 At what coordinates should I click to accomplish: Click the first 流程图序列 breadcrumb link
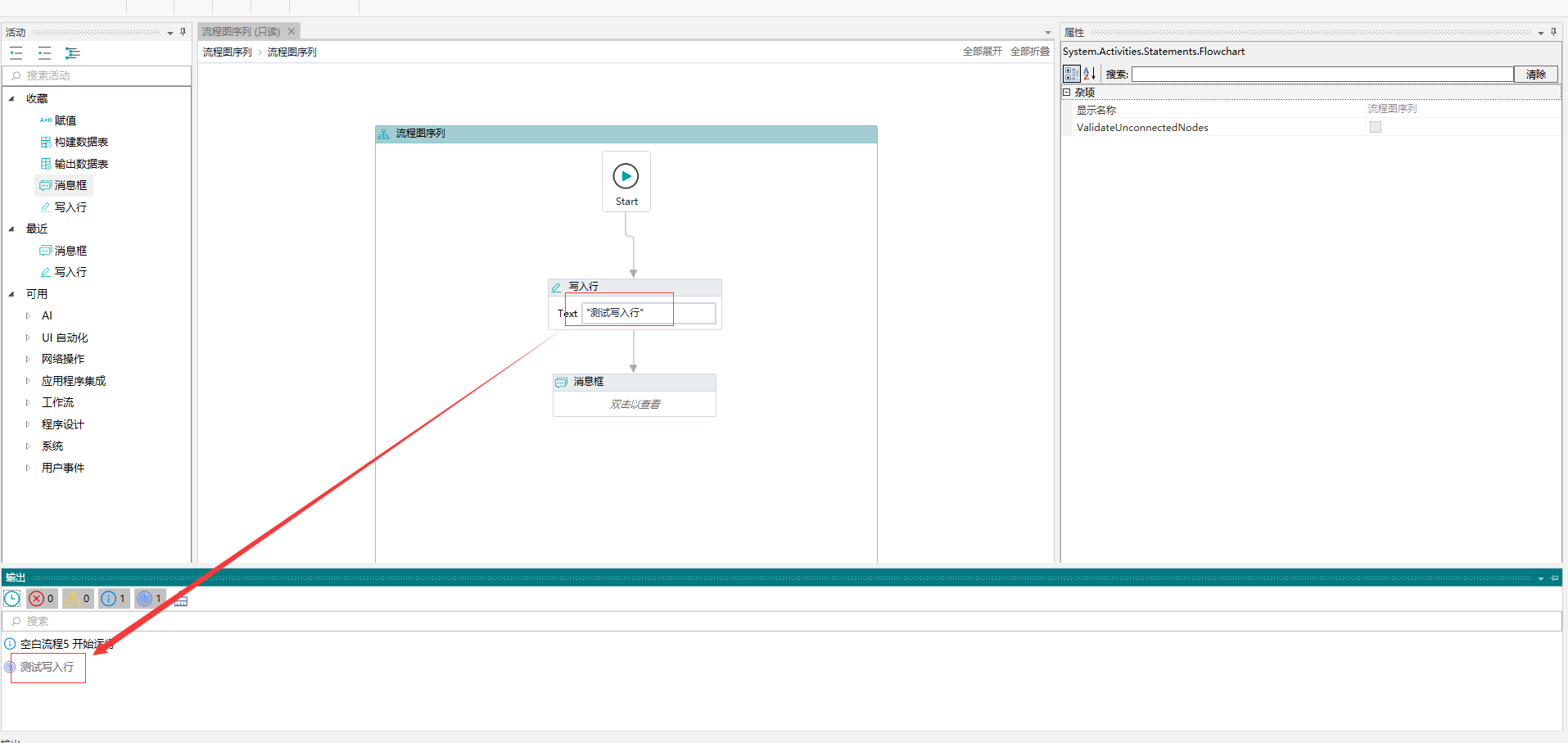click(228, 52)
